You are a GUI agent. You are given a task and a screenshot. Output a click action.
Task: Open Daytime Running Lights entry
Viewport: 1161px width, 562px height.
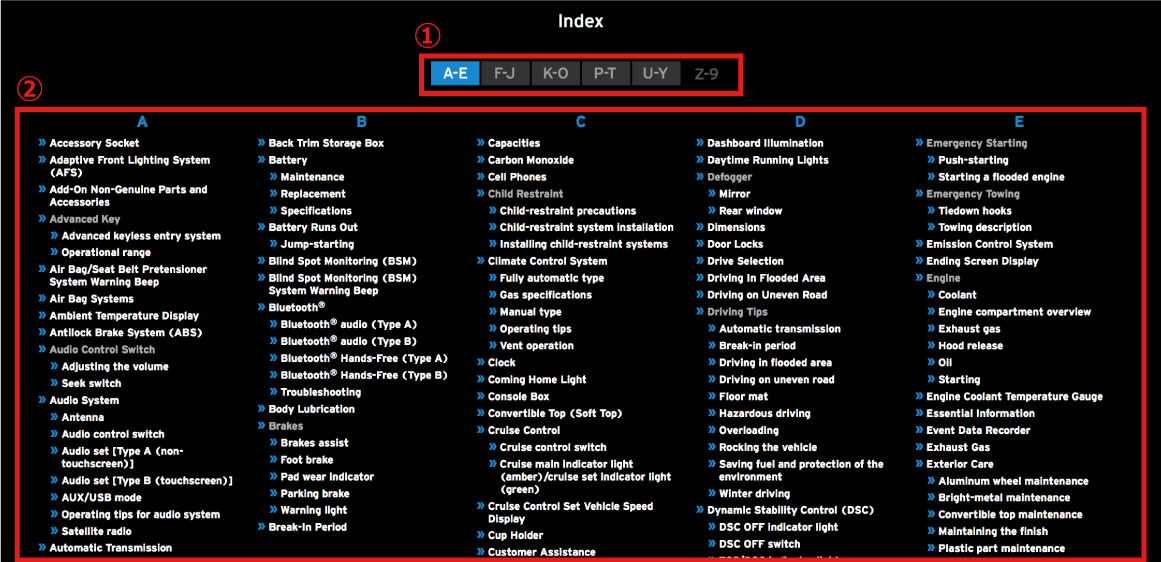(x=767, y=160)
